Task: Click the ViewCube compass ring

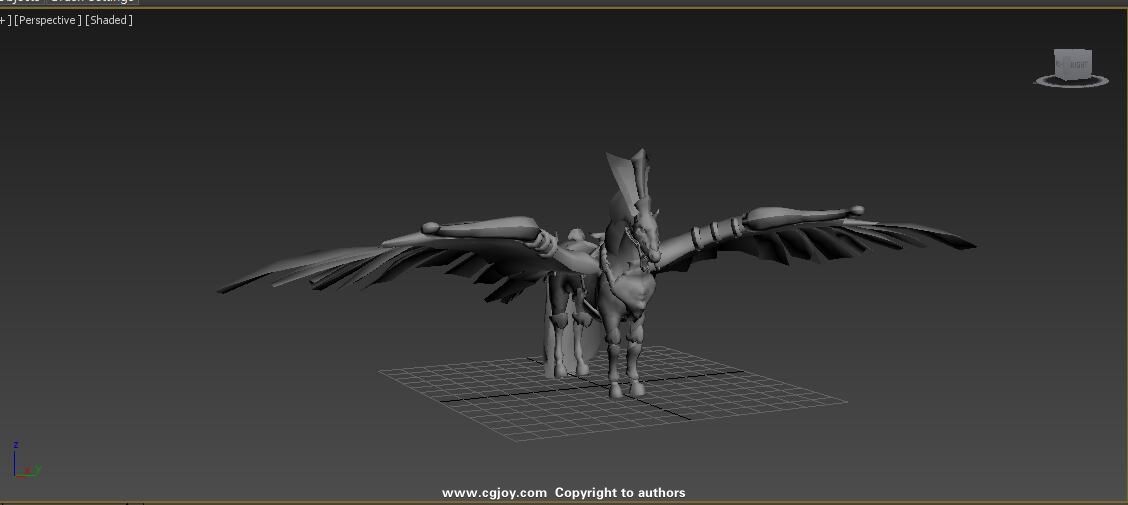Action: (x=1070, y=83)
